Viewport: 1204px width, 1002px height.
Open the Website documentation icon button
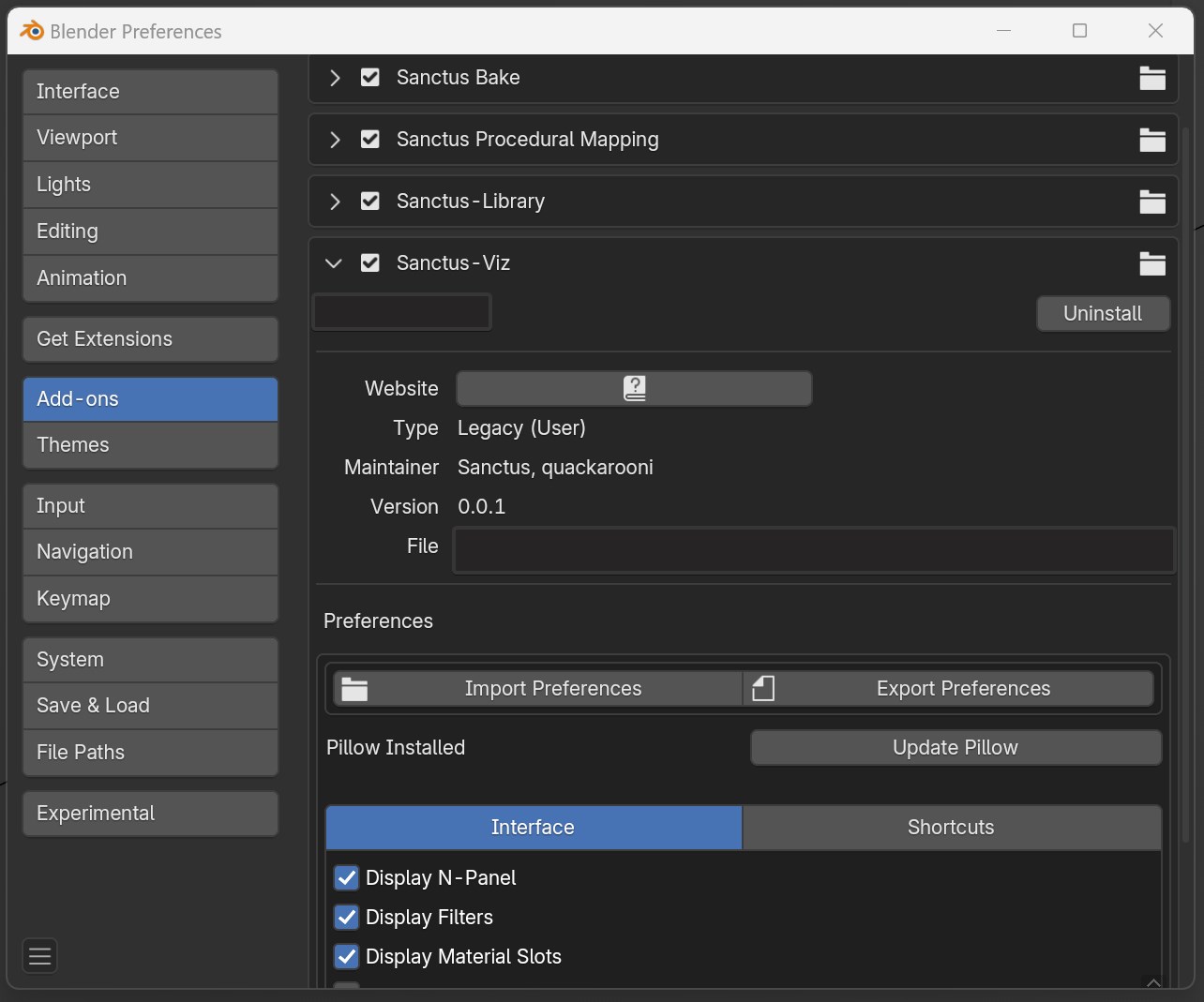pos(634,388)
